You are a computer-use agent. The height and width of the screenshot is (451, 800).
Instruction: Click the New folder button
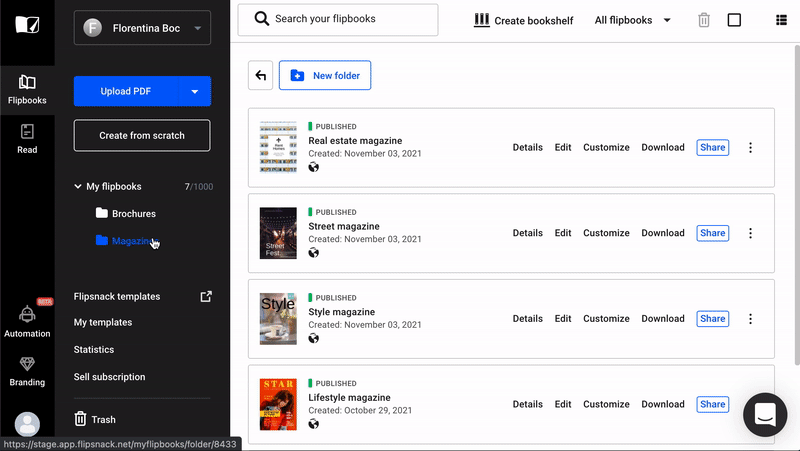(325, 76)
